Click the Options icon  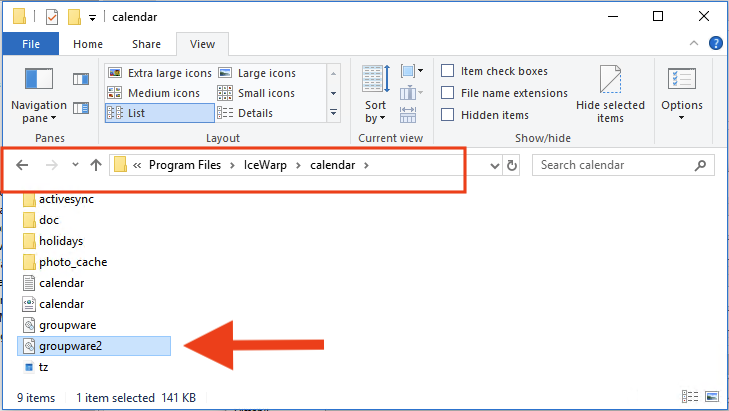[x=682, y=79]
